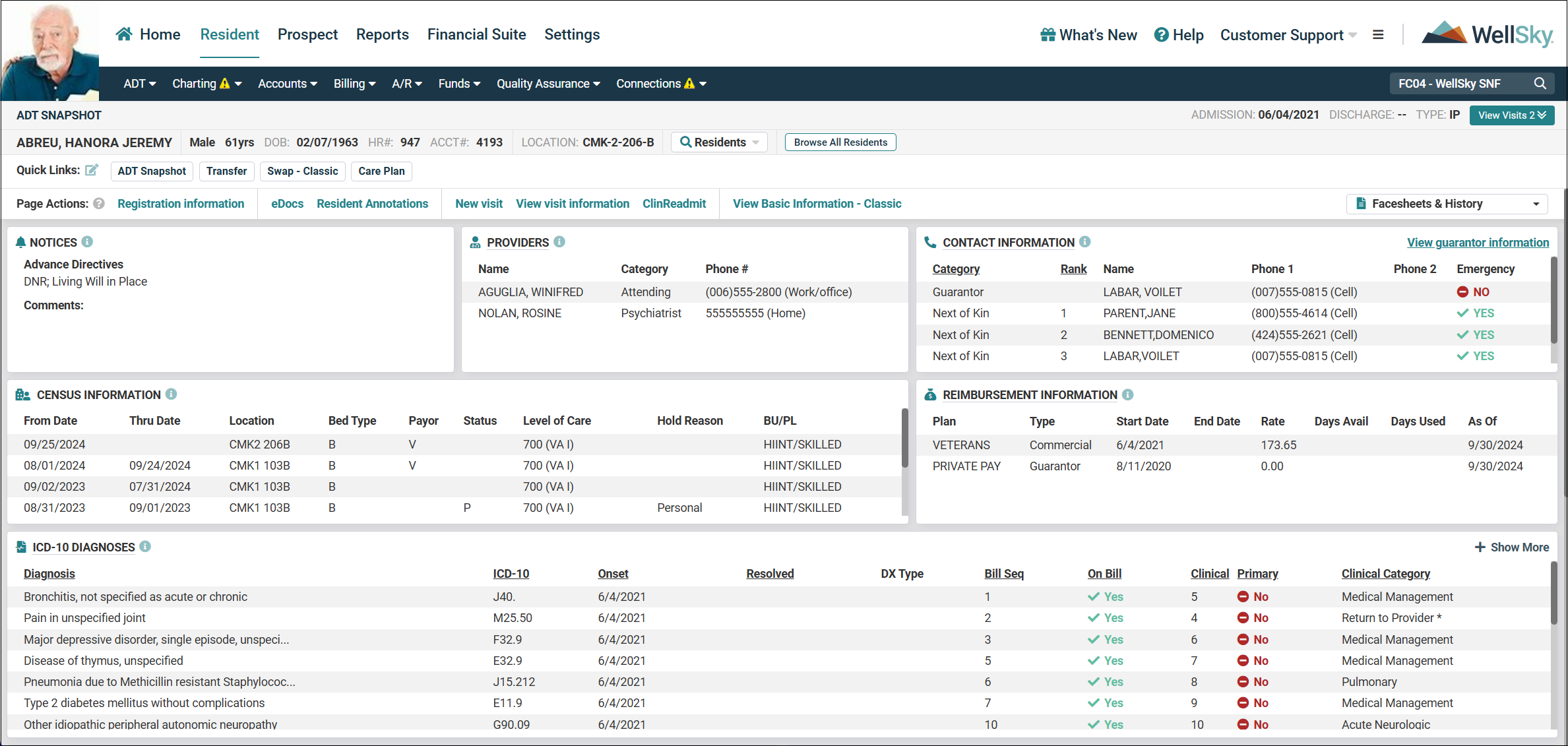Open the What's New gift icon

tap(1047, 34)
